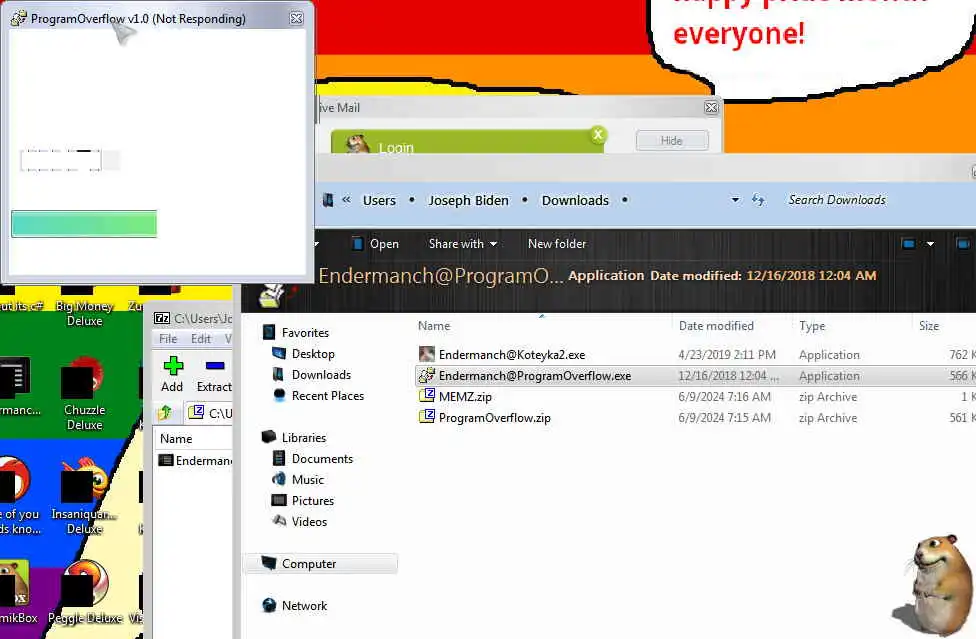This screenshot has height=639, width=976.
Task: Click Network icon in navigation pane
Action: tap(269, 605)
